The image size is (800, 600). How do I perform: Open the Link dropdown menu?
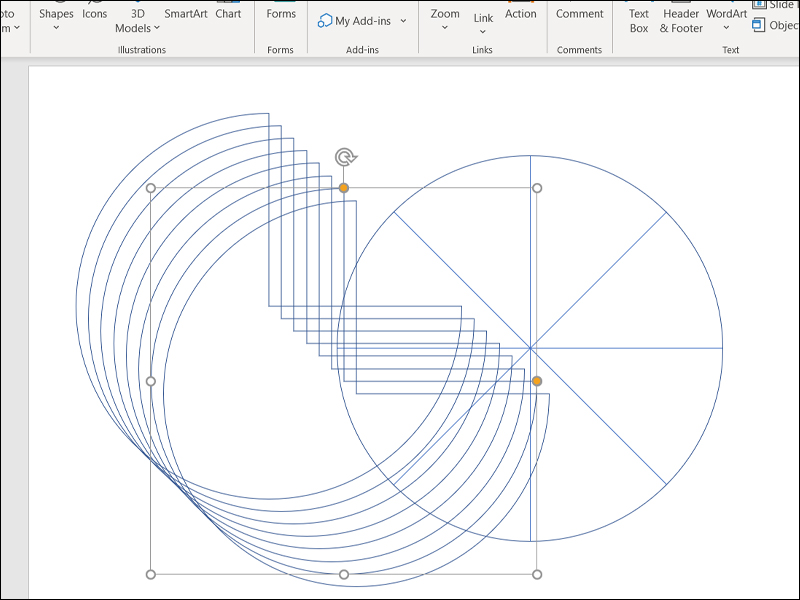[483, 23]
